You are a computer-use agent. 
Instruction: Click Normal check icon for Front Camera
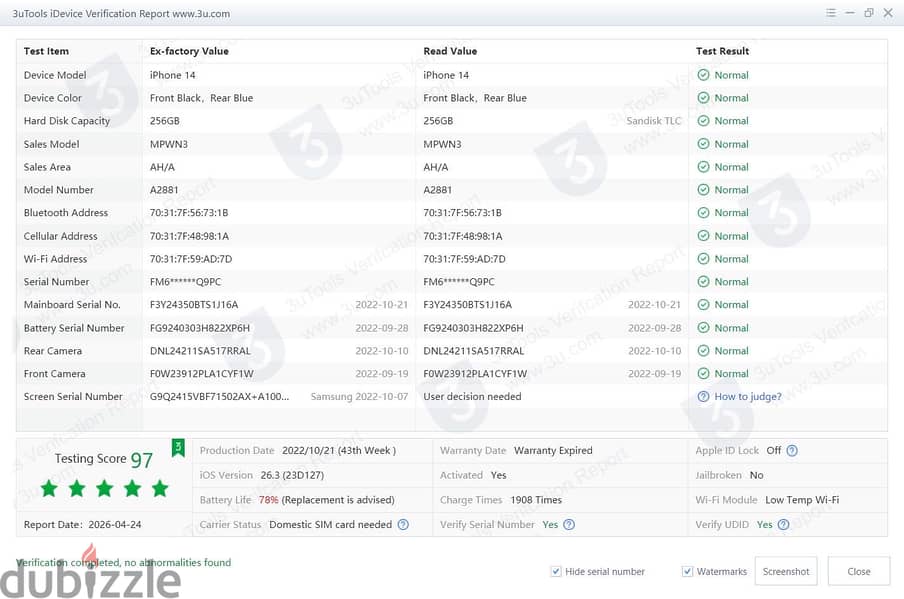(x=703, y=374)
